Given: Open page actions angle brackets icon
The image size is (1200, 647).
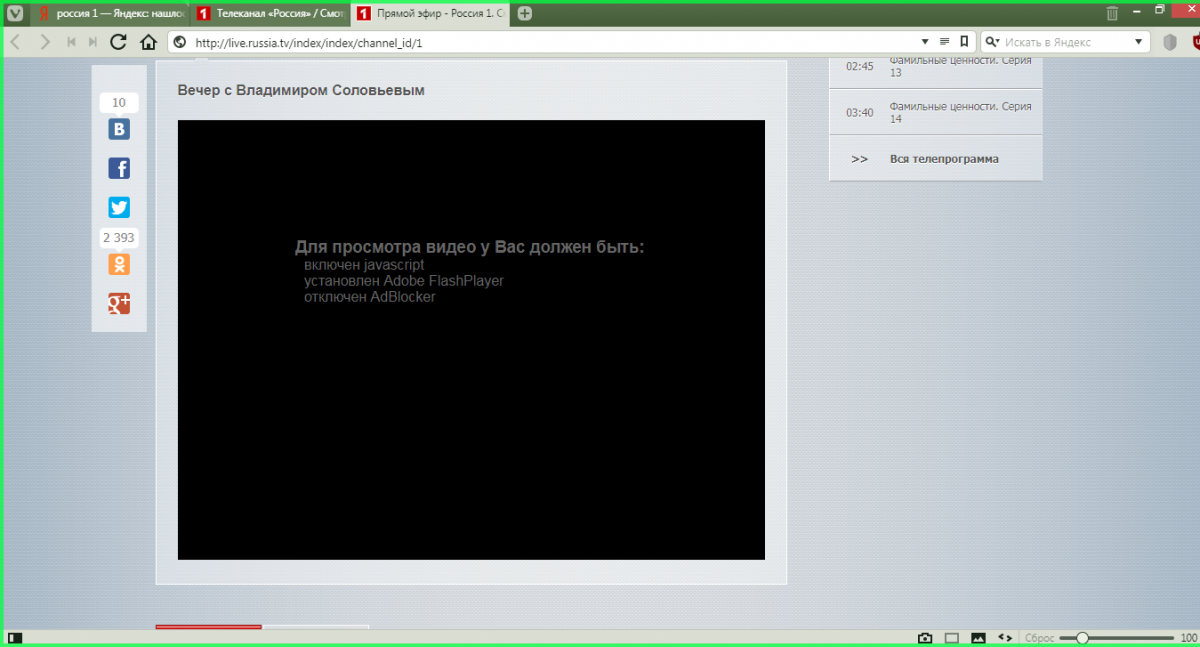Looking at the screenshot, I should (1005, 638).
